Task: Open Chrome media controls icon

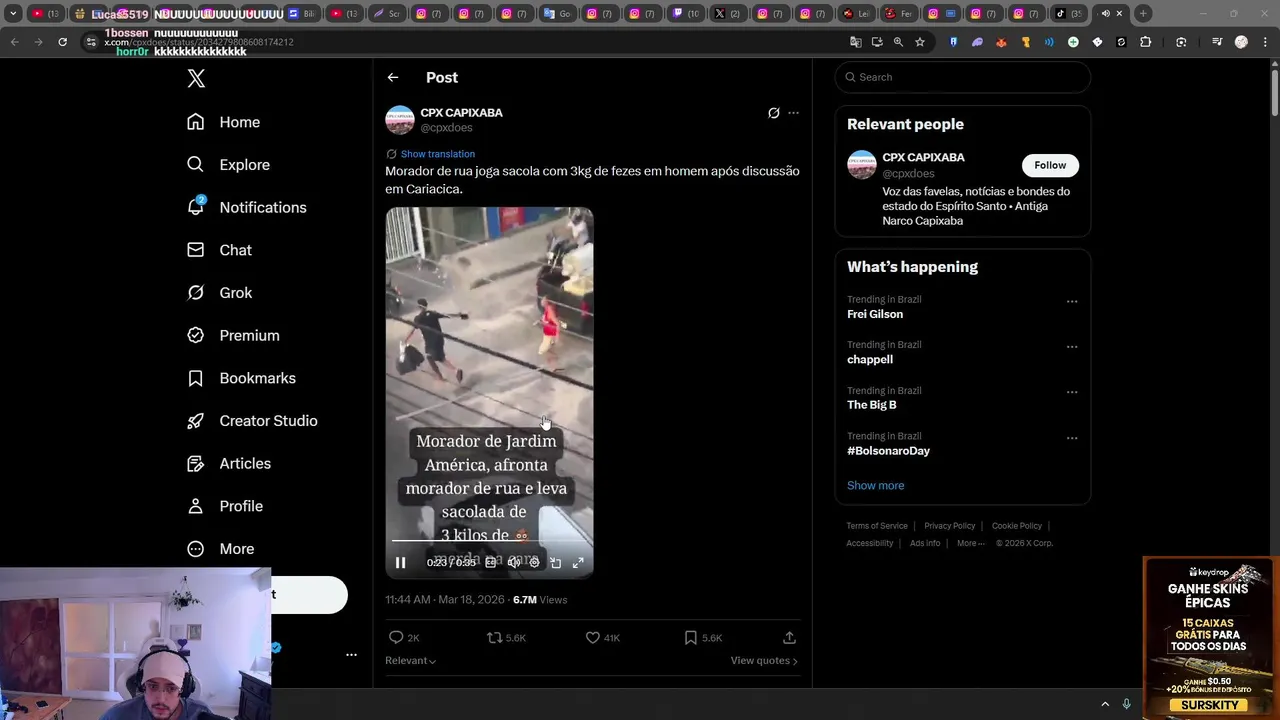Action: point(1216,42)
